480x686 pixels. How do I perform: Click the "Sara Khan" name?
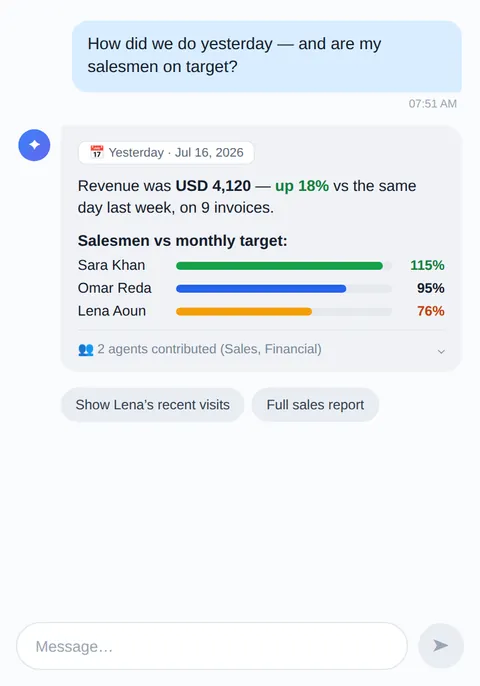[x=111, y=265]
